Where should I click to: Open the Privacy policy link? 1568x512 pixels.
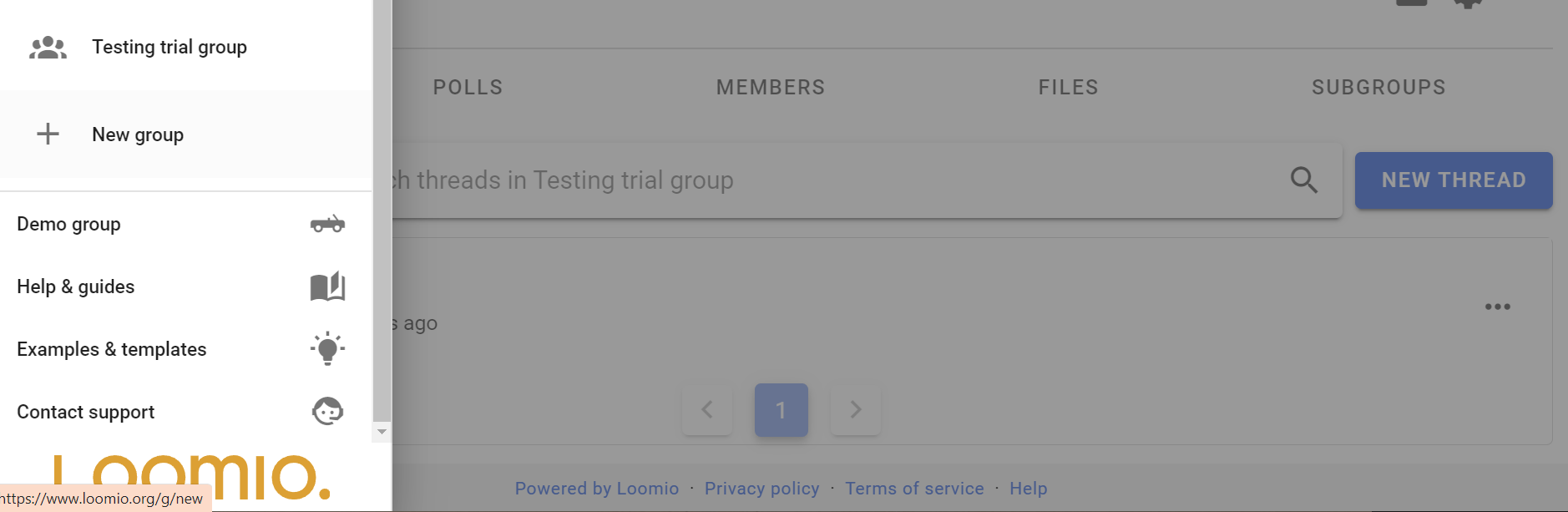click(762, 489)
